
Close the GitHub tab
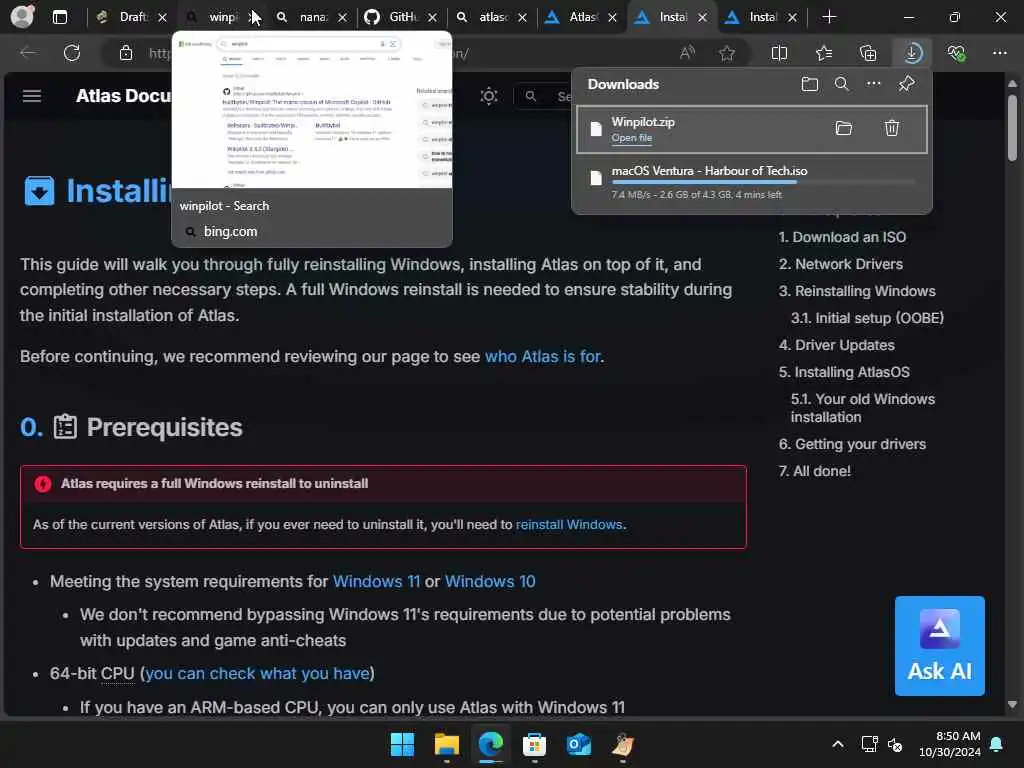coord(432,18)
